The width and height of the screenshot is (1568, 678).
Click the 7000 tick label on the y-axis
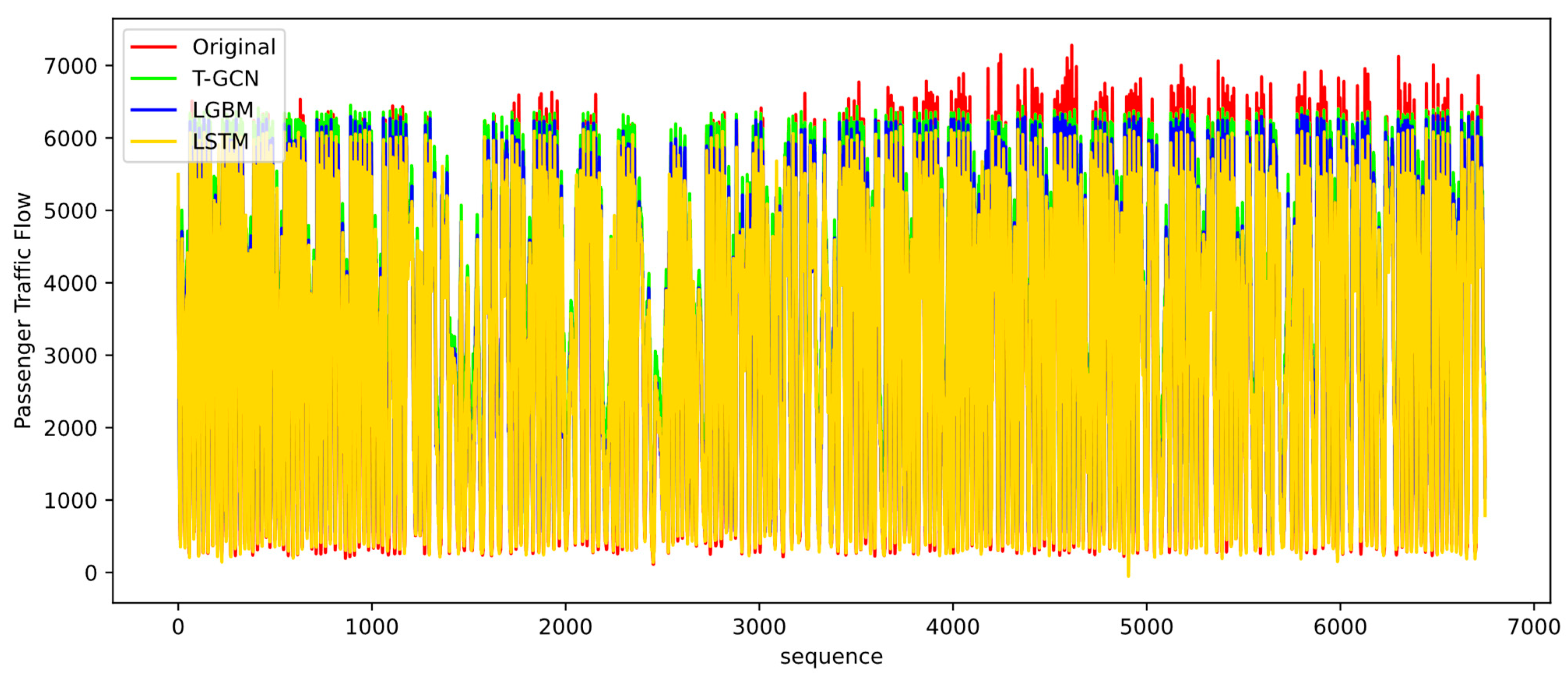click(x=70, y=66)
